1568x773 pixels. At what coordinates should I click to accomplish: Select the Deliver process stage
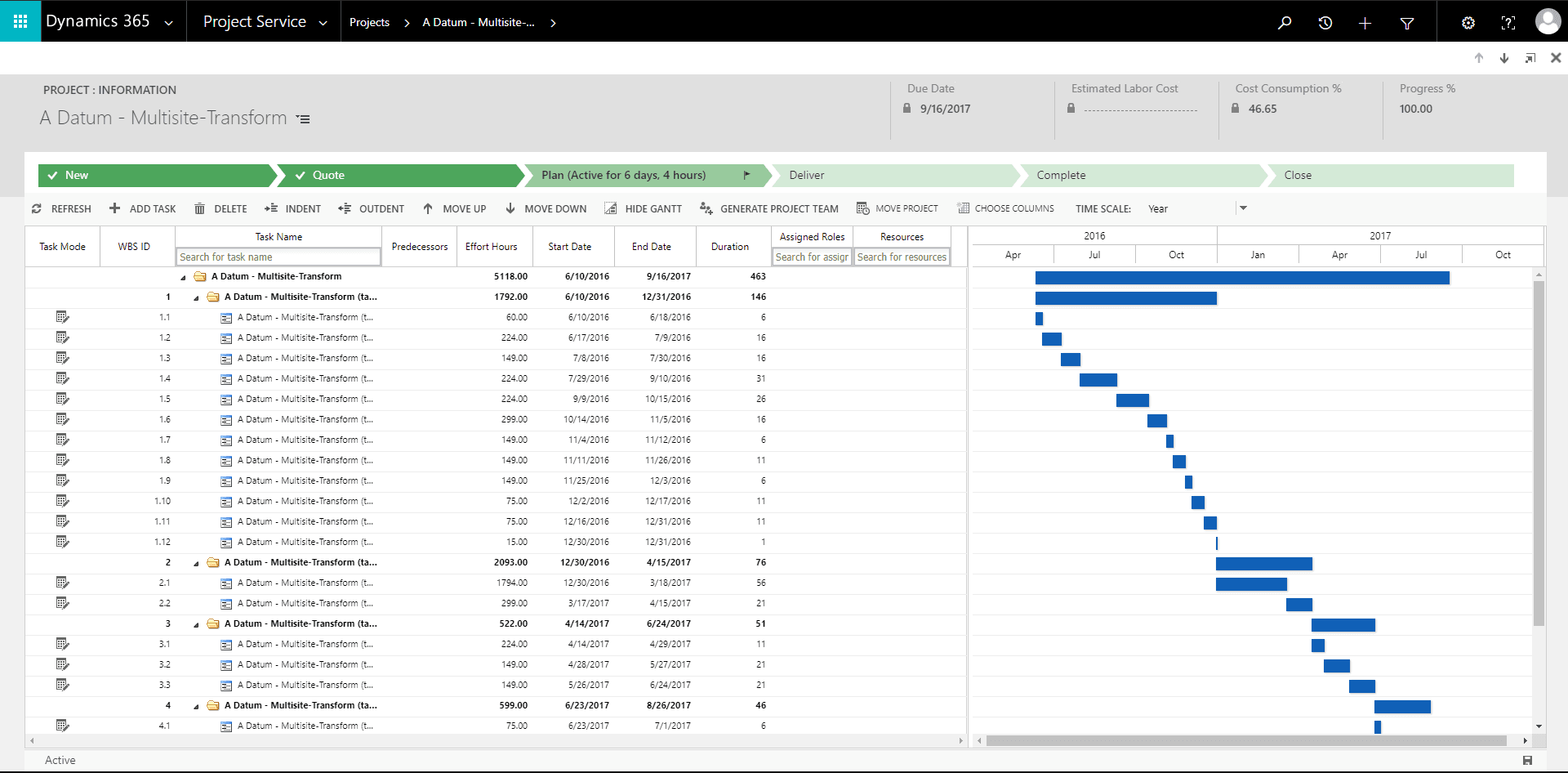coord(894,176)
